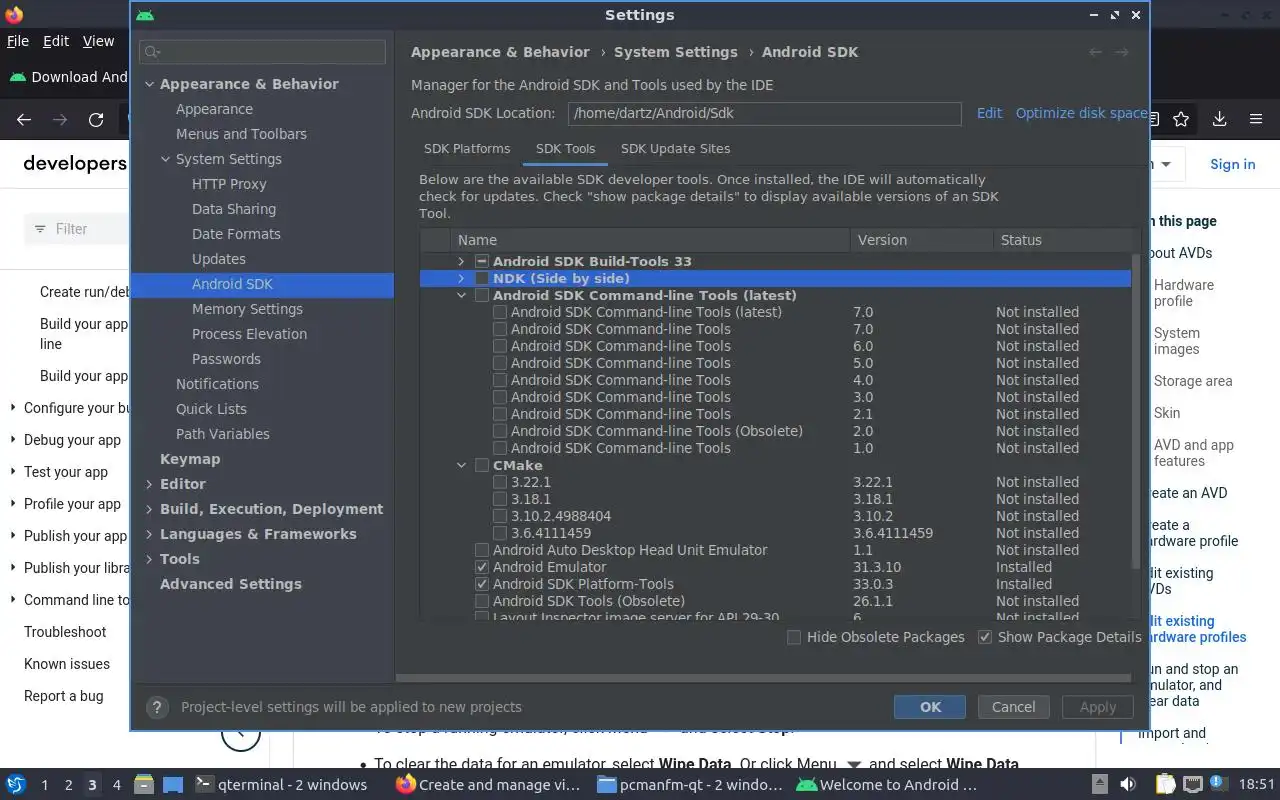This screenshot has height=800, width=1280.
Task: Collapse Appearance & Behavior tree node
Action: [x=149, y=84]
